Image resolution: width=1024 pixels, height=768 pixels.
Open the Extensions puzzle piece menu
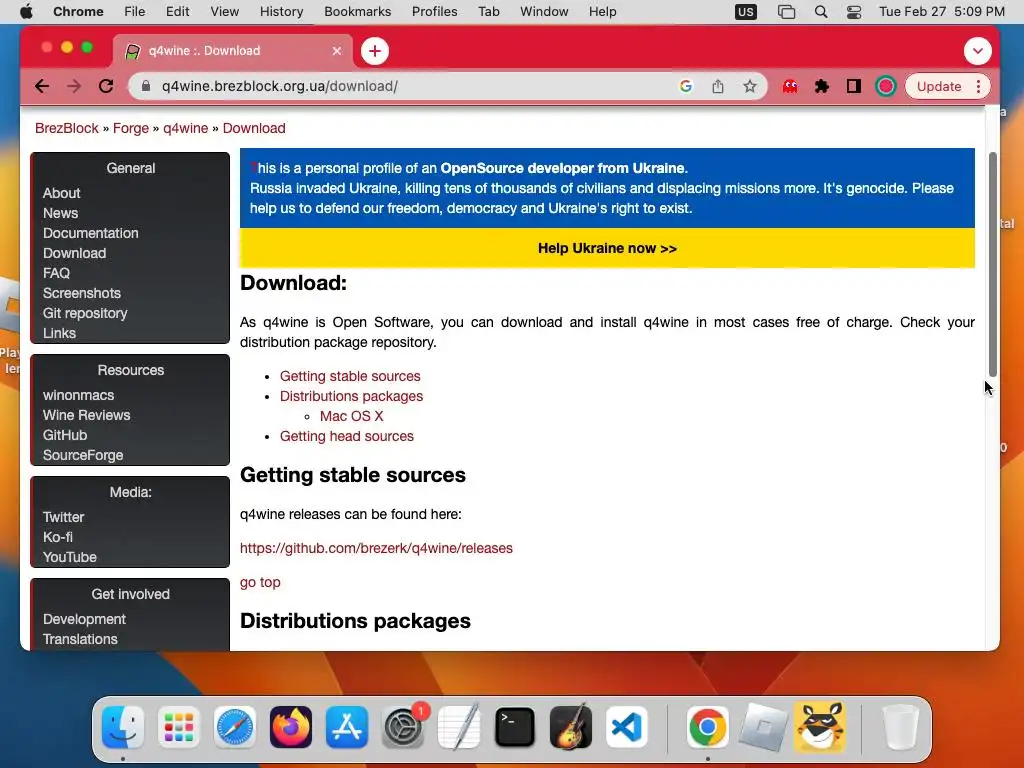tap(822, 86)
